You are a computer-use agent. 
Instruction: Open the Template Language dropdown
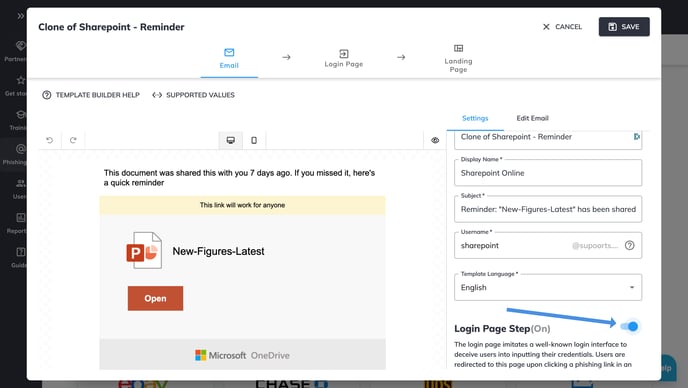(548, 287)
